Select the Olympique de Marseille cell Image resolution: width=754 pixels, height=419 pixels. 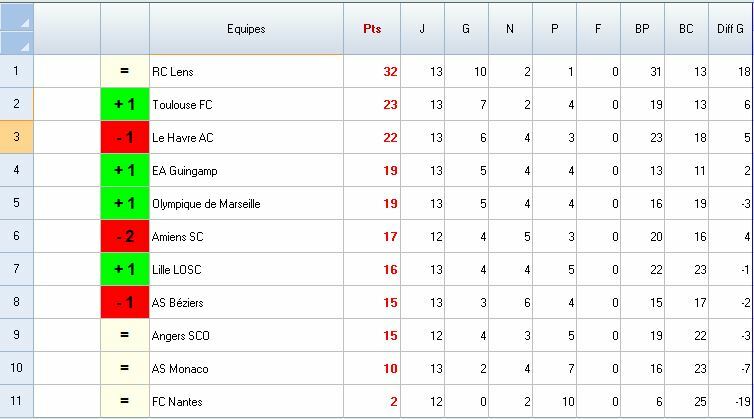click(x=246, y=203)
